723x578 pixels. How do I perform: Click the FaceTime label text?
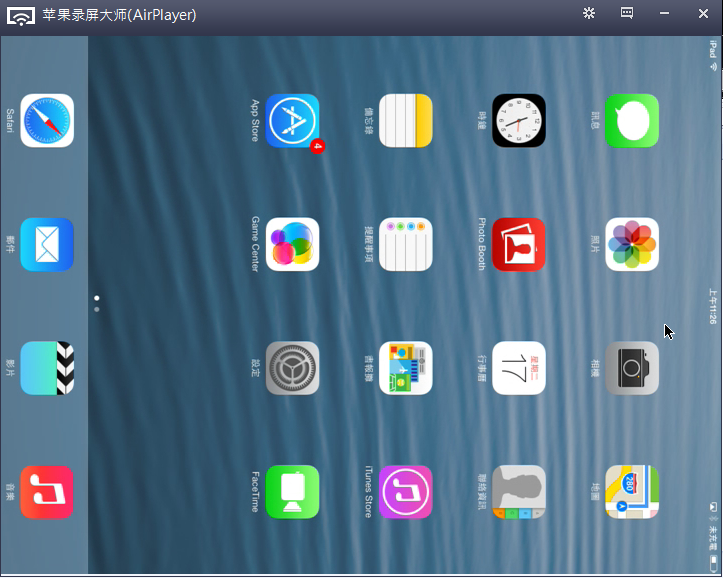click(x=255, y=492)
